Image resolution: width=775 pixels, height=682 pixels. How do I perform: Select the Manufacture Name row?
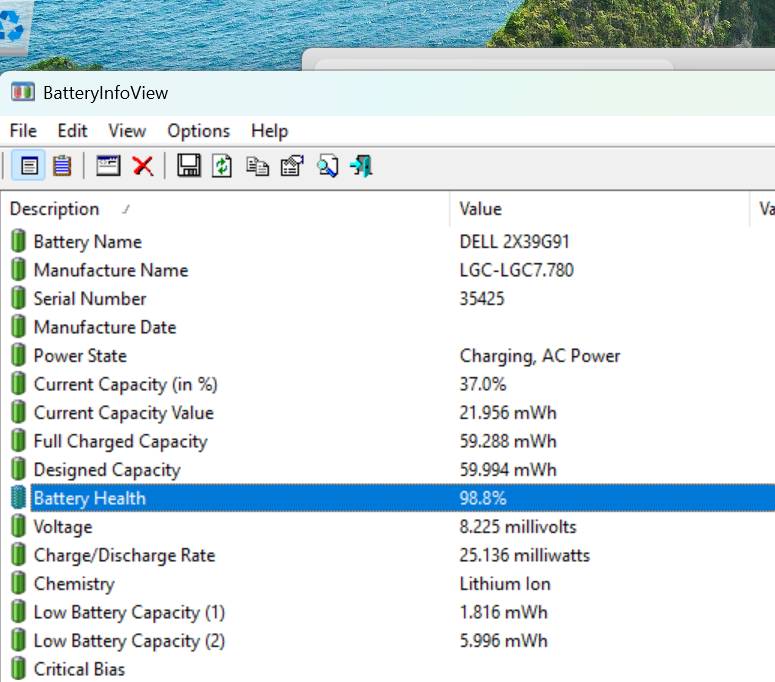point(388,270)
